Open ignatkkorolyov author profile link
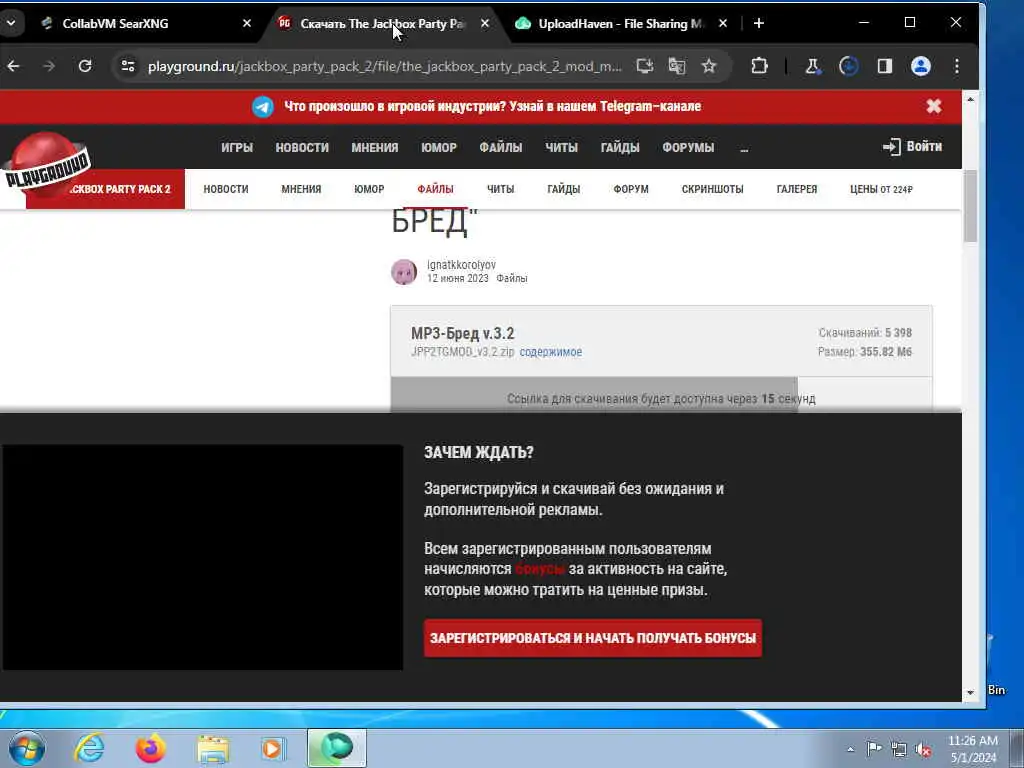This screenshot has height=768, width=1024. click(x=461, y=264)
